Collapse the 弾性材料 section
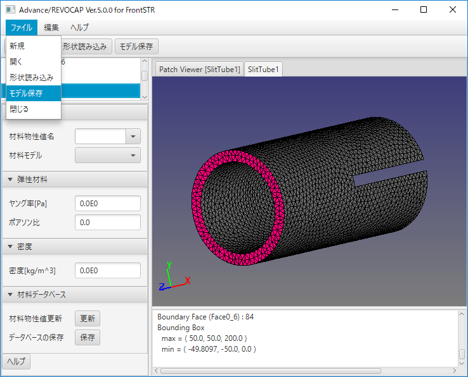This screenshot has height=377, width=468. pyautogui.click(x=10, y=179)
